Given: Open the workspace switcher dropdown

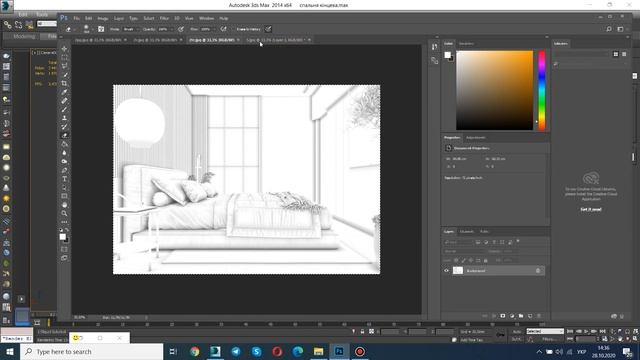Looking at the screenshot, I should (621, 29).
